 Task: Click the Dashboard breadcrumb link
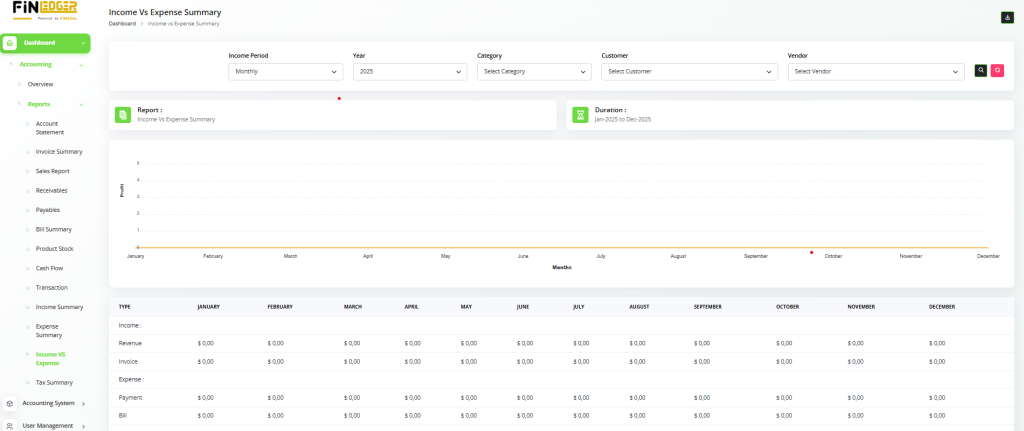(x=122, y=22)
